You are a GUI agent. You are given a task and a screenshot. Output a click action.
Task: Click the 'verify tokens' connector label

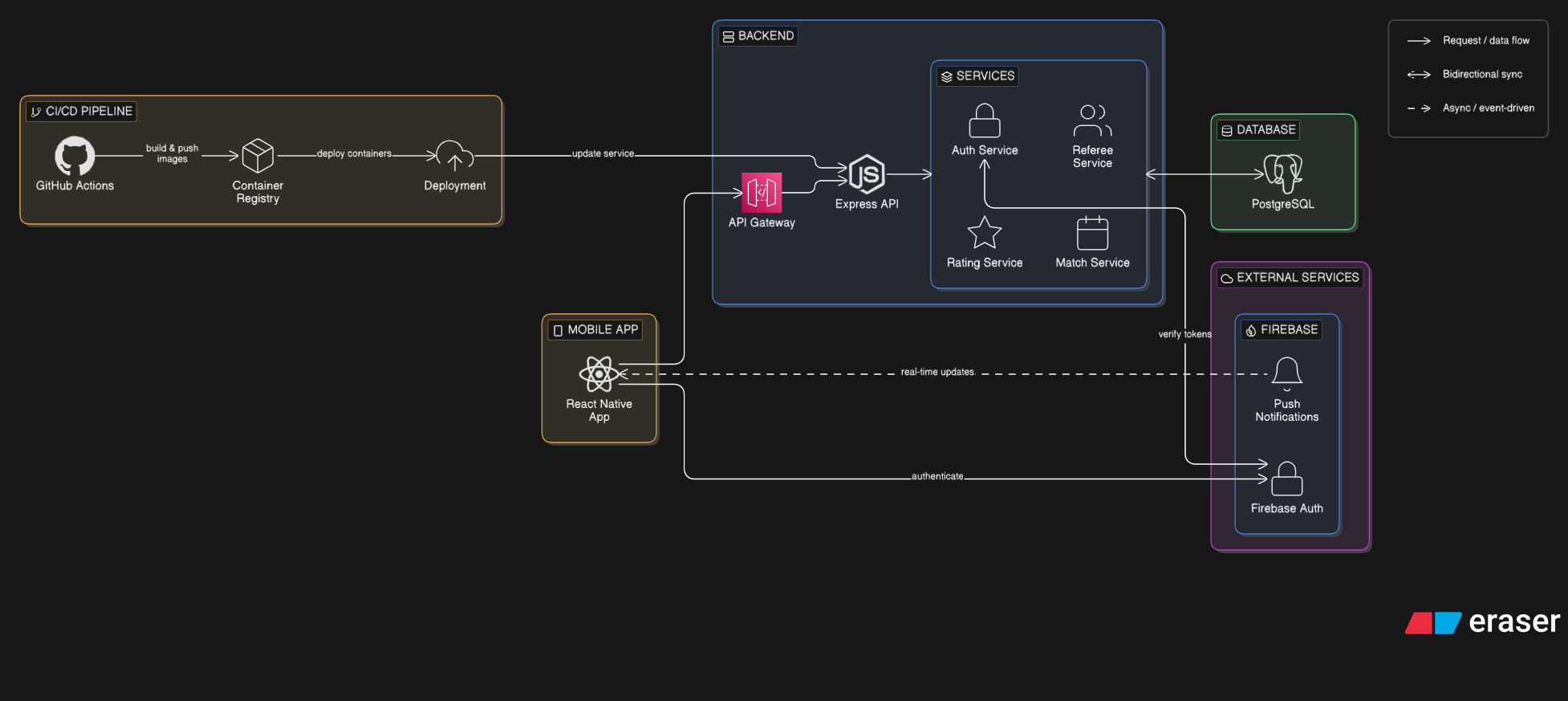[x=1185, y=334]
